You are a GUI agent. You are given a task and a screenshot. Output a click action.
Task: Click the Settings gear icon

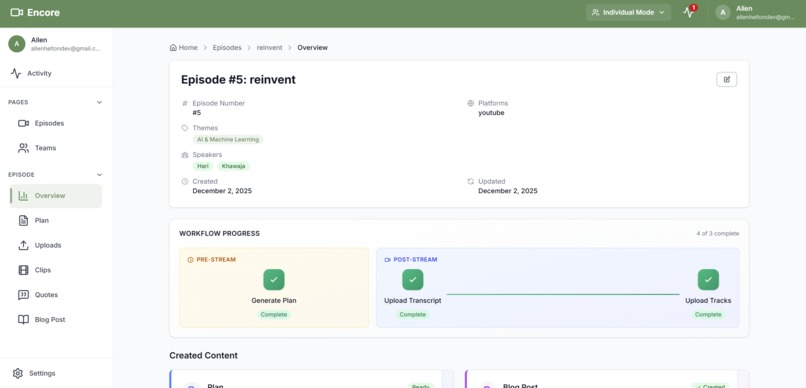pyautogui.click(x=17, y=373)
